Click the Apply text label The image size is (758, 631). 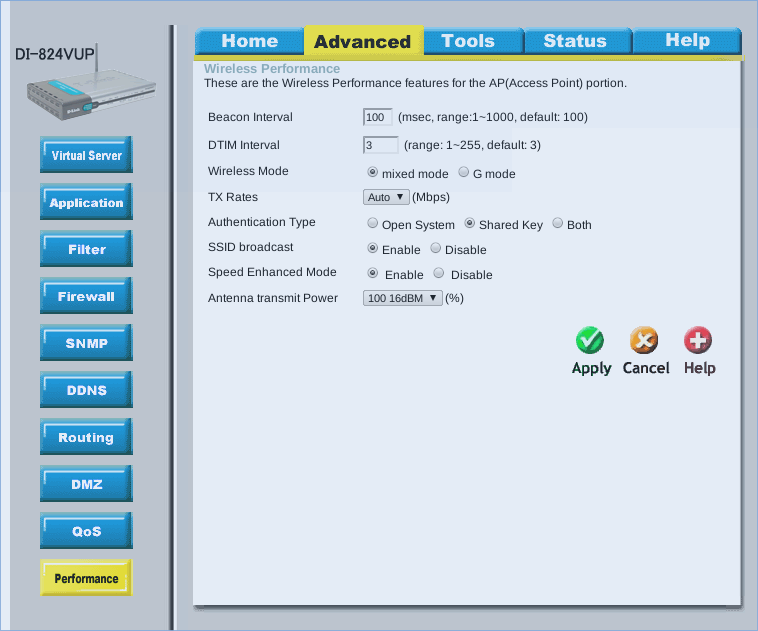tap(591, 368)
